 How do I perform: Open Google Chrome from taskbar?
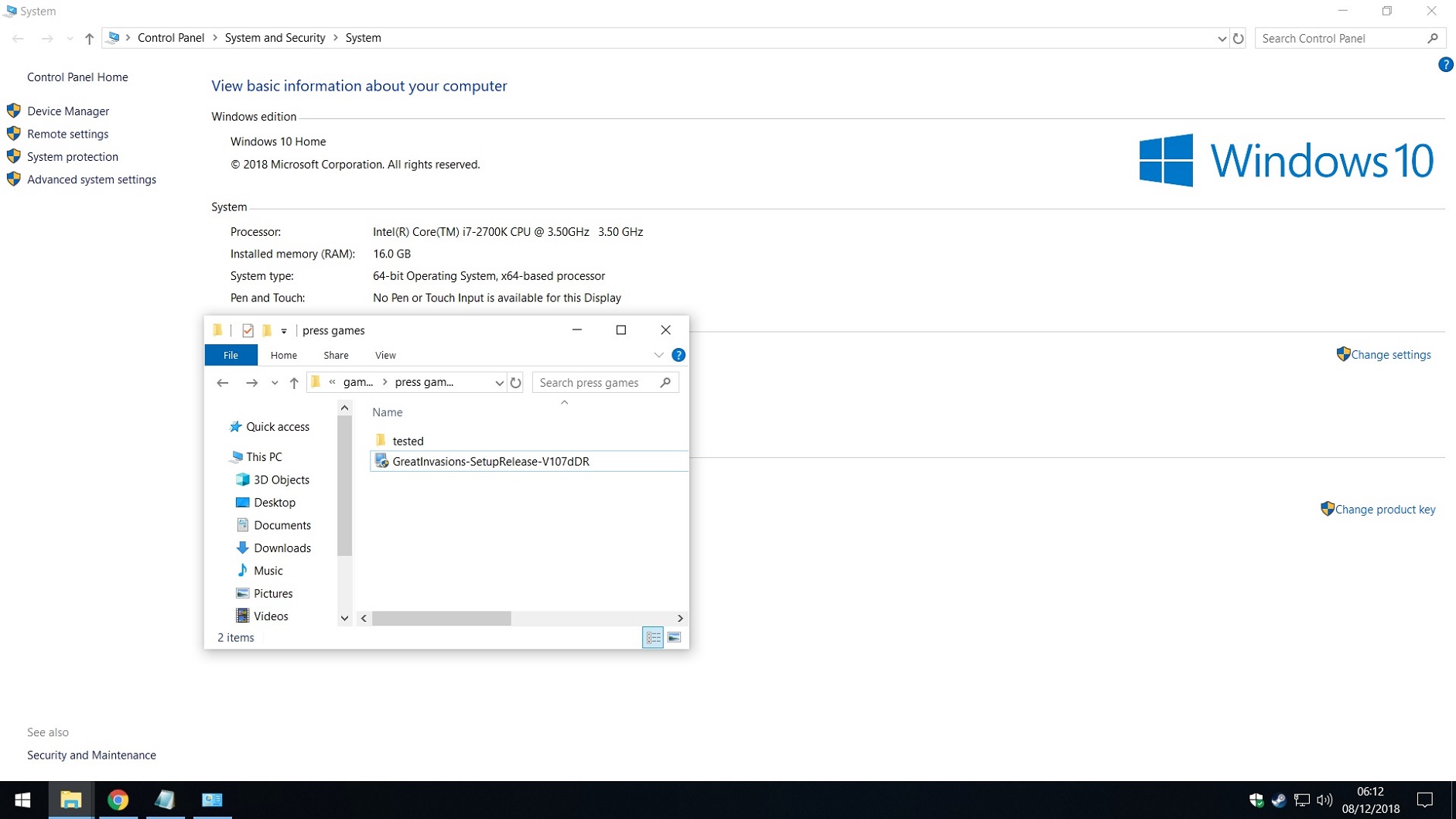coord(118,800)
